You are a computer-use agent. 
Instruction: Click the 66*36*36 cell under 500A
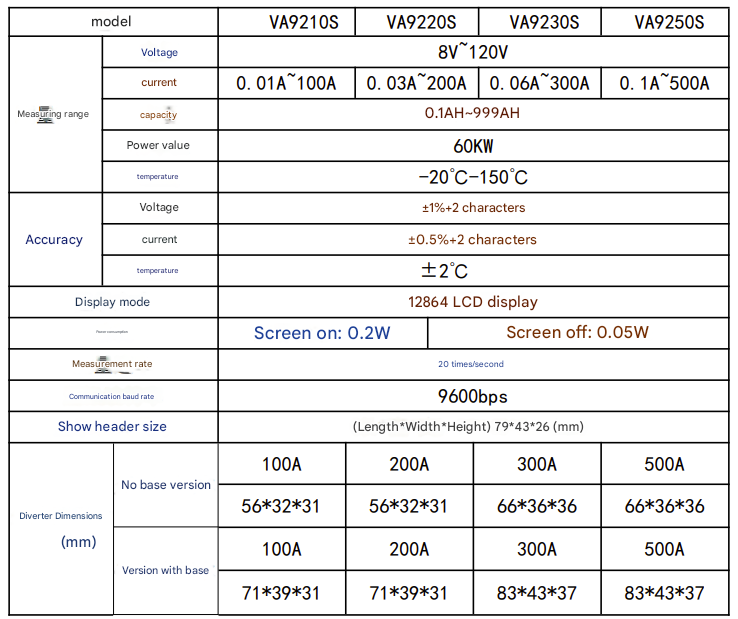[664, 506]
